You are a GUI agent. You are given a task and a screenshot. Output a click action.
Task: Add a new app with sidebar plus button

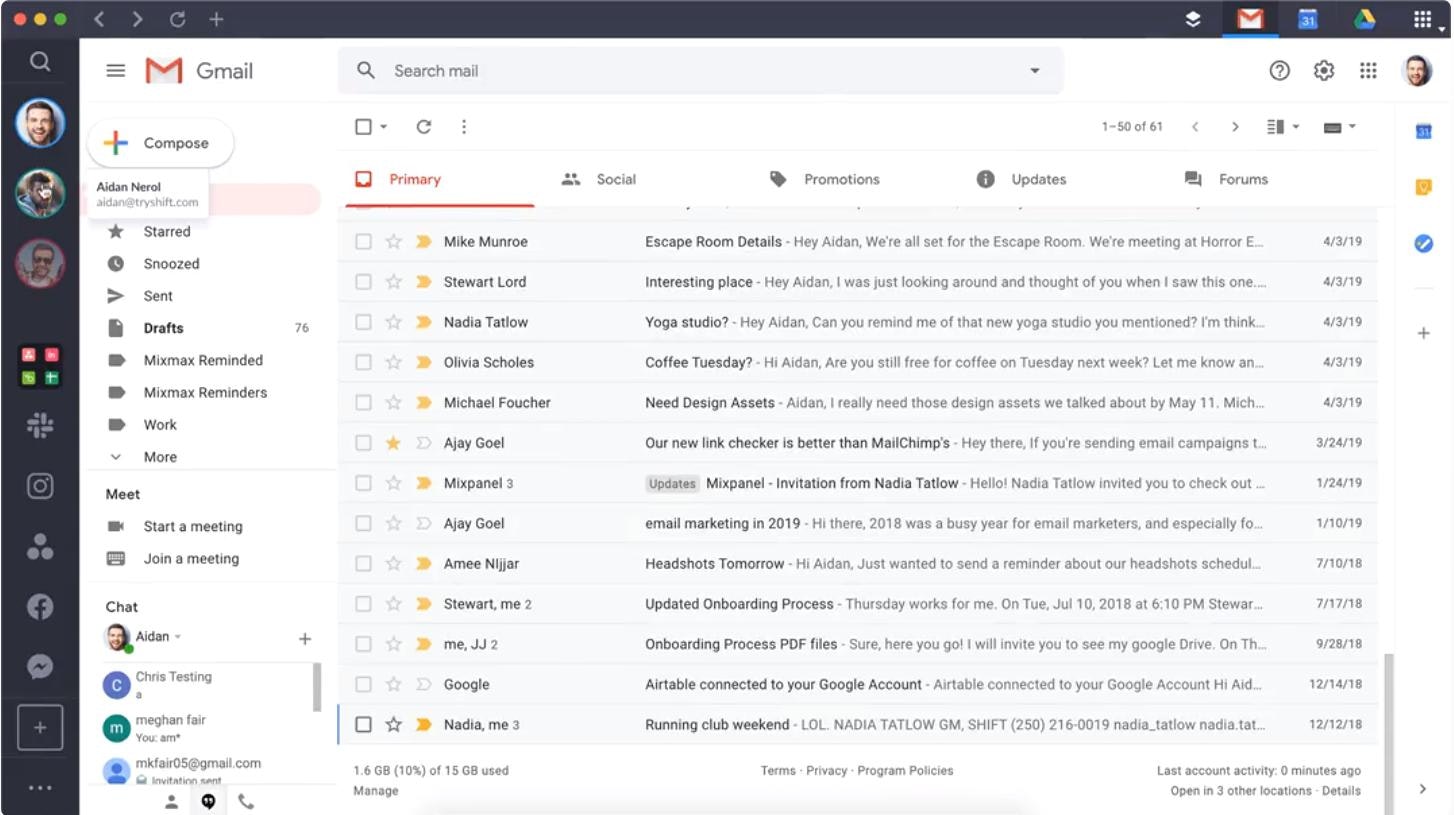(x=40, y=728)
